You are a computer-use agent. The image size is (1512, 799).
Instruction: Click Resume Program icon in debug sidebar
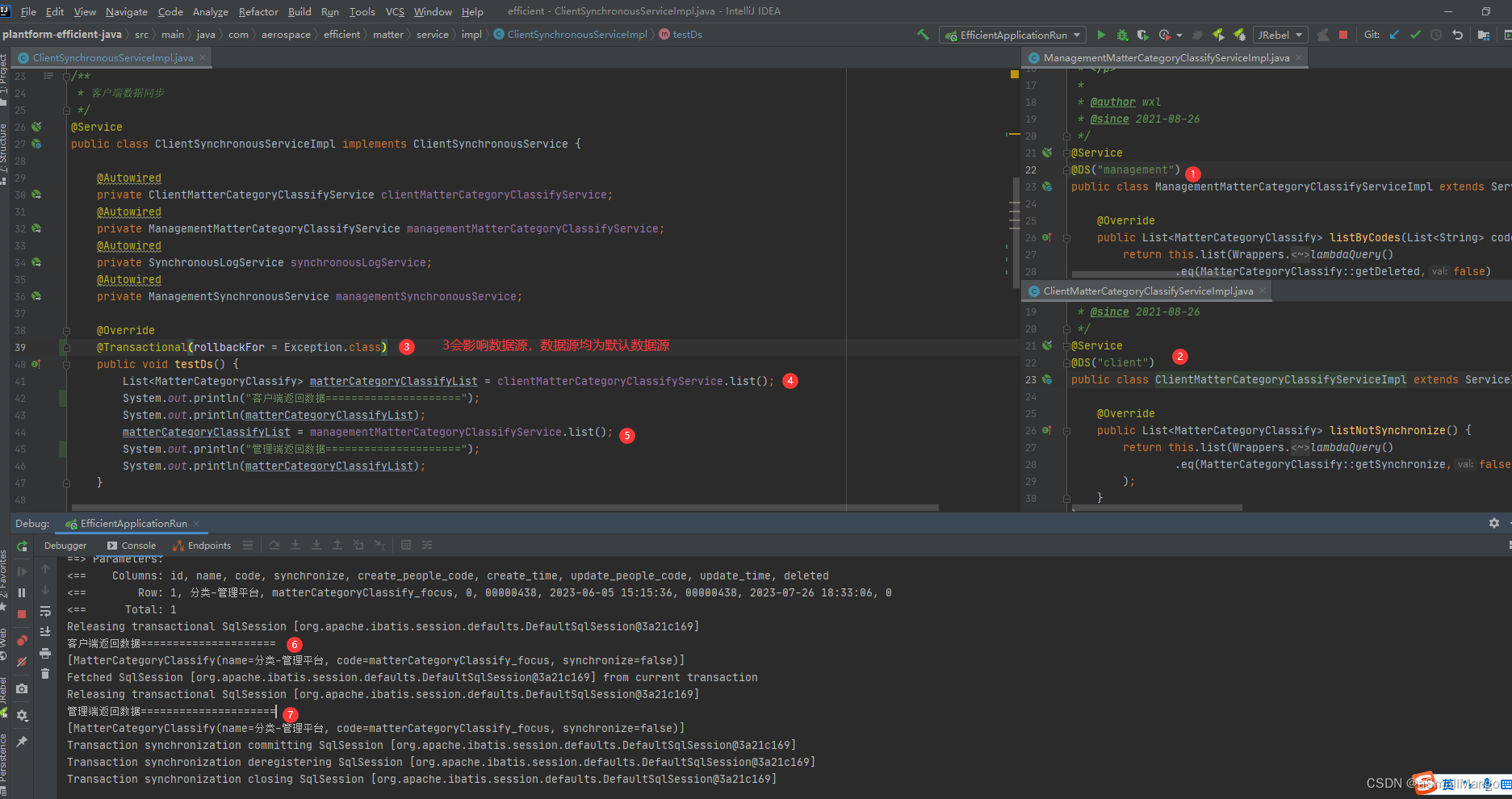click(x=22, y=571)
